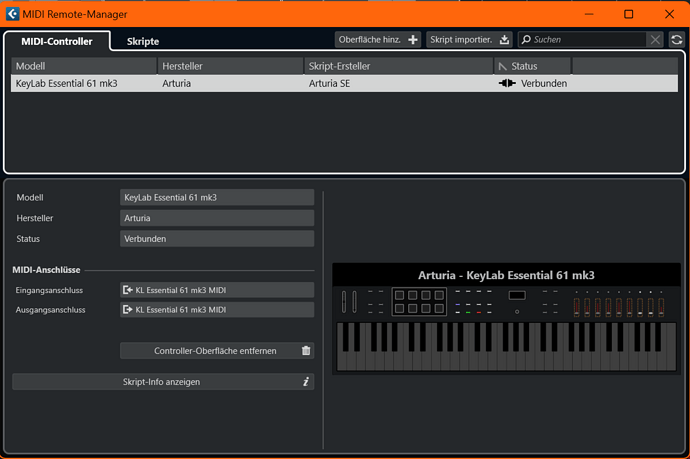The height and width of the screenshot is (459, 690).
Task: Maximize the MIDI Remote-Manager window
Action: click(x=628, y=14)
